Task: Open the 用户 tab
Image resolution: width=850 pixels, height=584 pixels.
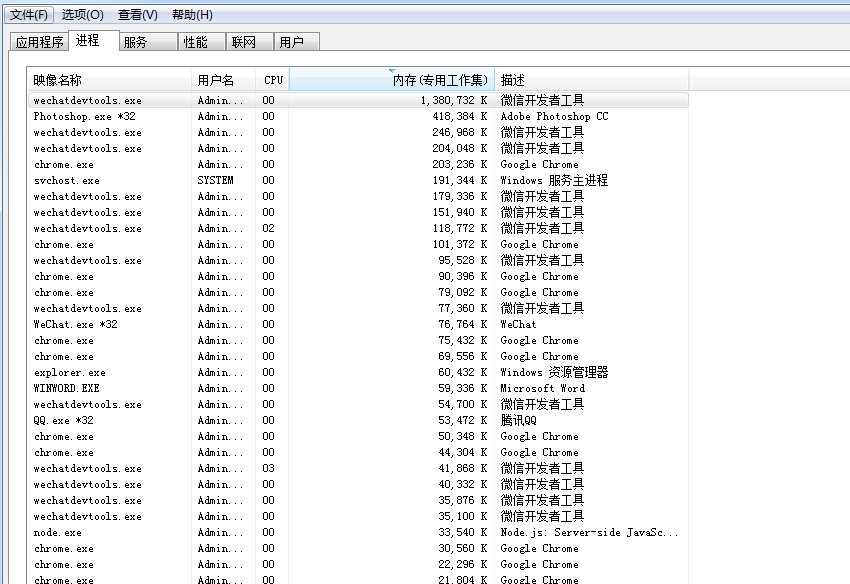Action: (297, 42)
